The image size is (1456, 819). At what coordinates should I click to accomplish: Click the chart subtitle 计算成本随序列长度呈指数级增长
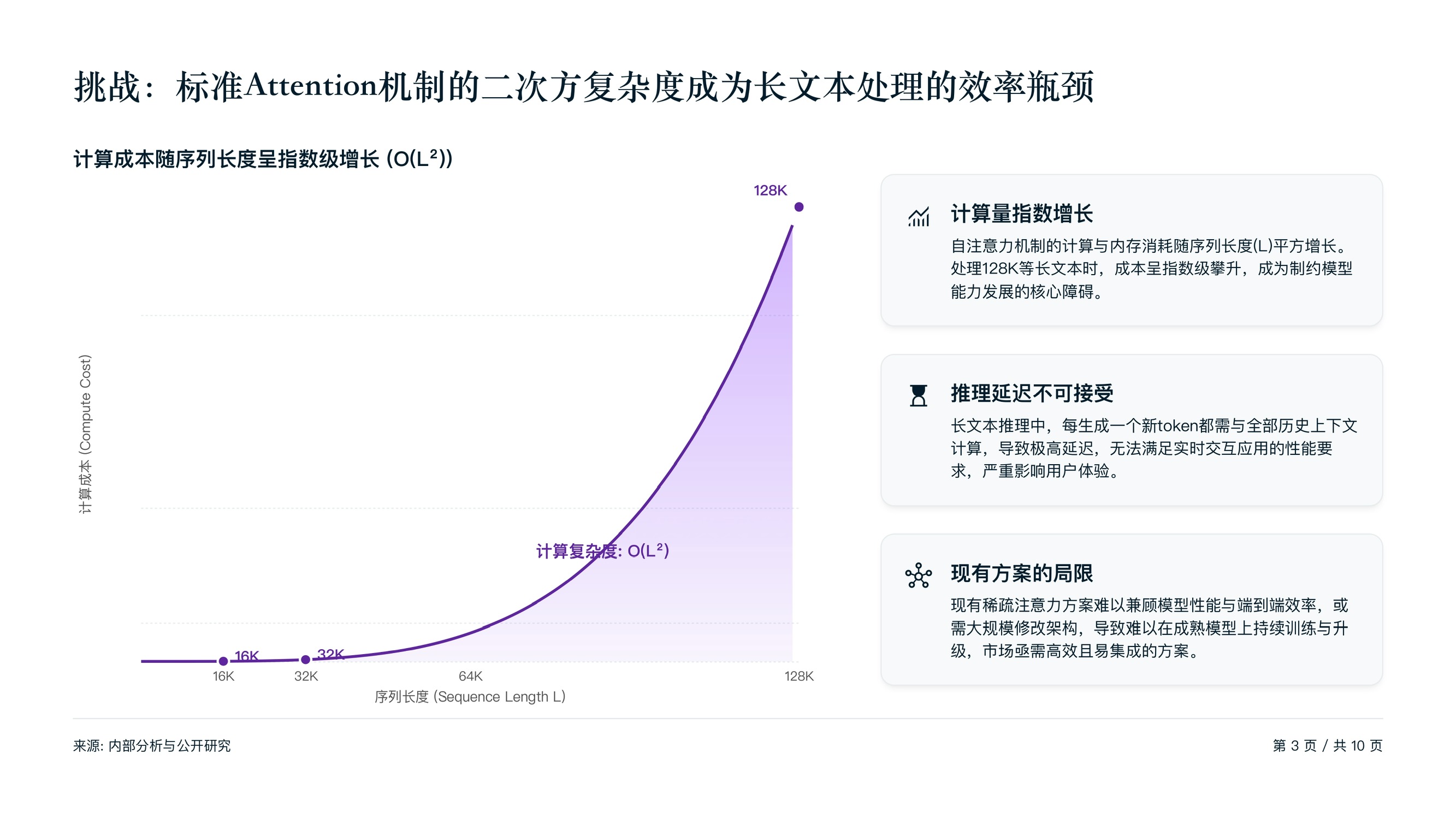(263, 159)
